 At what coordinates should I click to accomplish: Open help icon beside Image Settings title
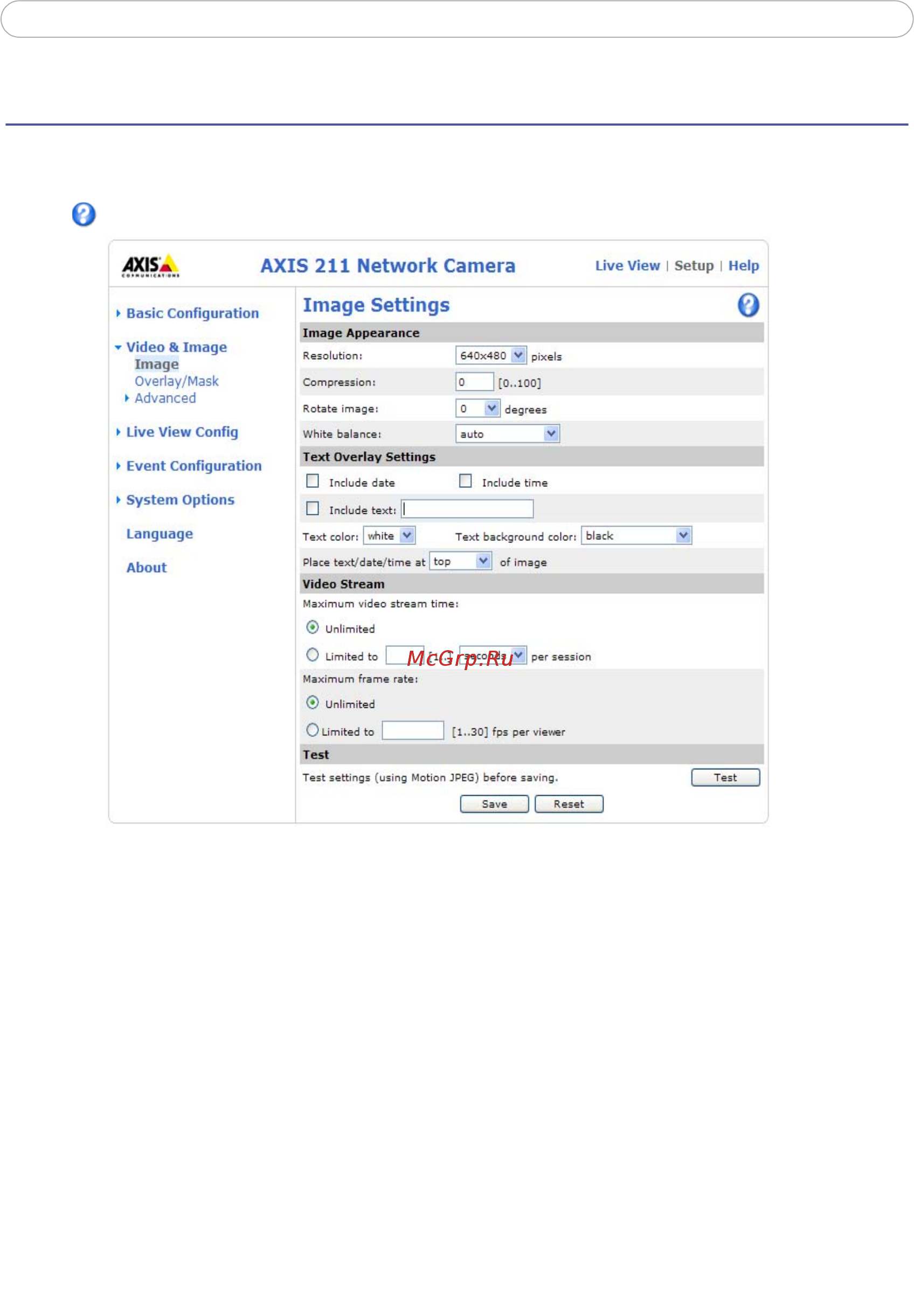[748, 305]
